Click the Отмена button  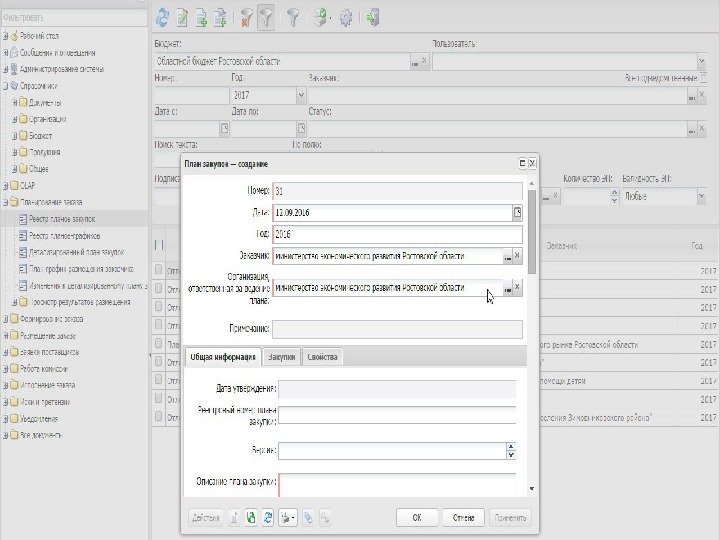463,518
